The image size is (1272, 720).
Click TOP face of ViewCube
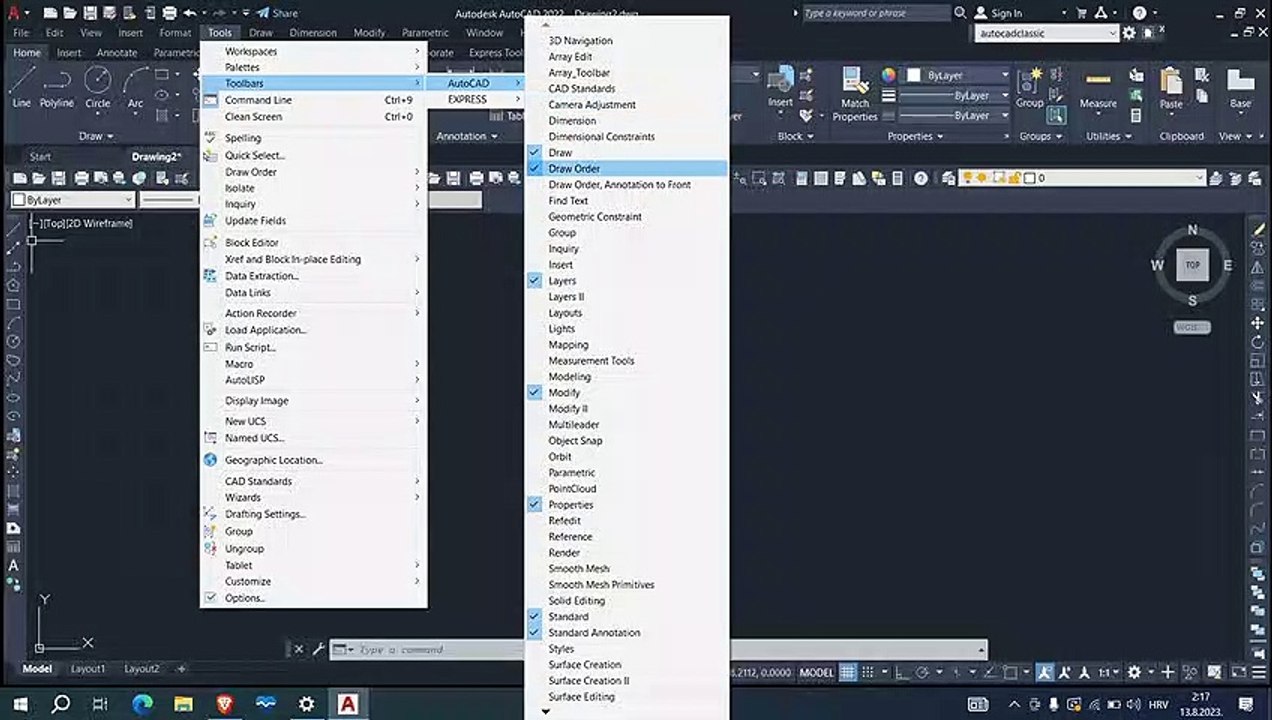(x=1192, y=265)
